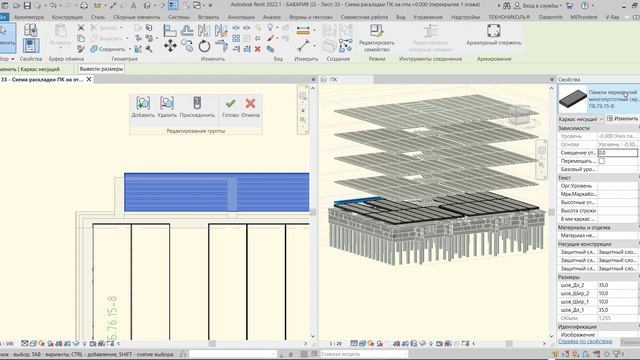Click the Изменить тип button in Properties
The image size is (640, 360).
pos(622,119)
